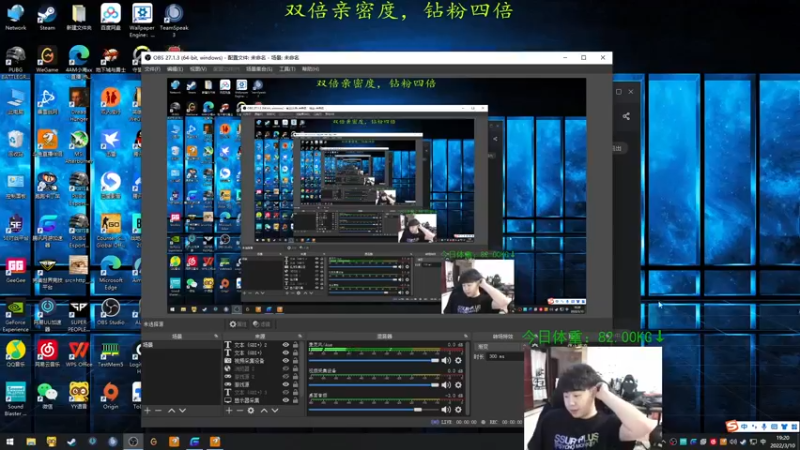Move selected scene down
This screenshot has height=450, width=800.
pyautogui.click(x=183, y=410)
